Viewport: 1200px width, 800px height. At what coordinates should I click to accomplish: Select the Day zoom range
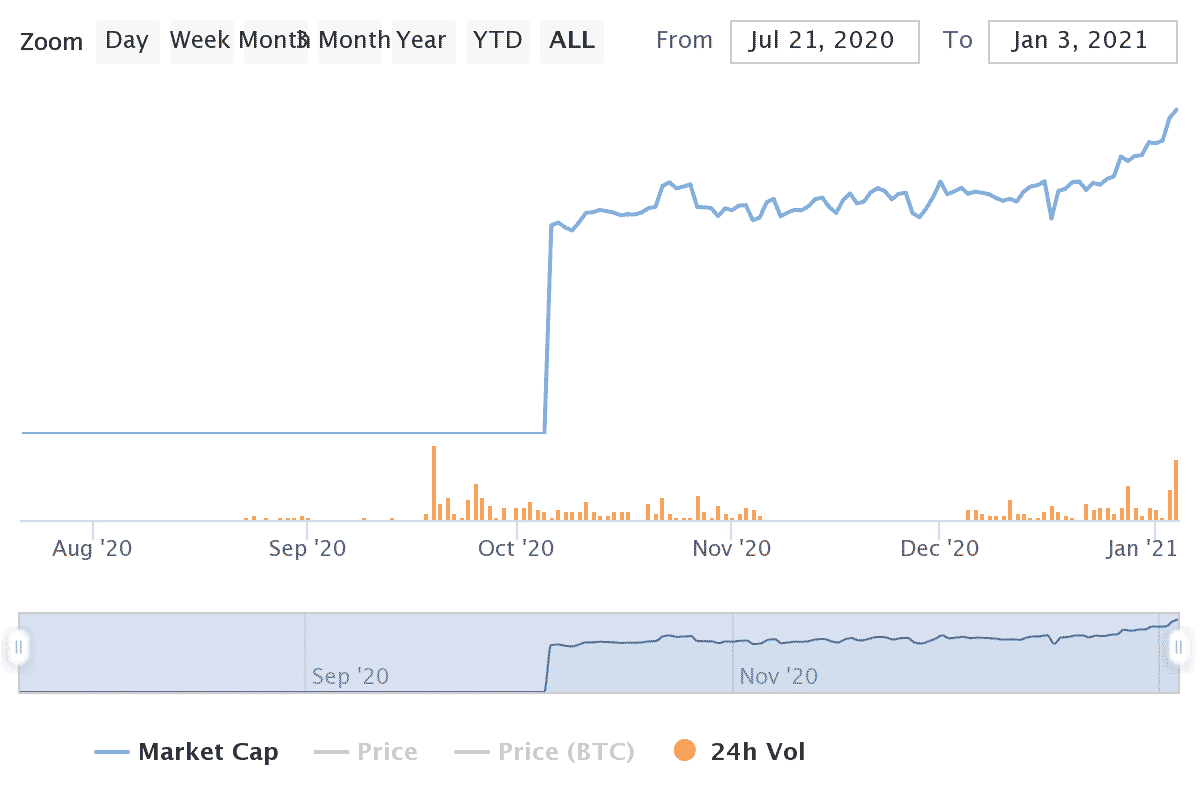[x=127, y=41]
